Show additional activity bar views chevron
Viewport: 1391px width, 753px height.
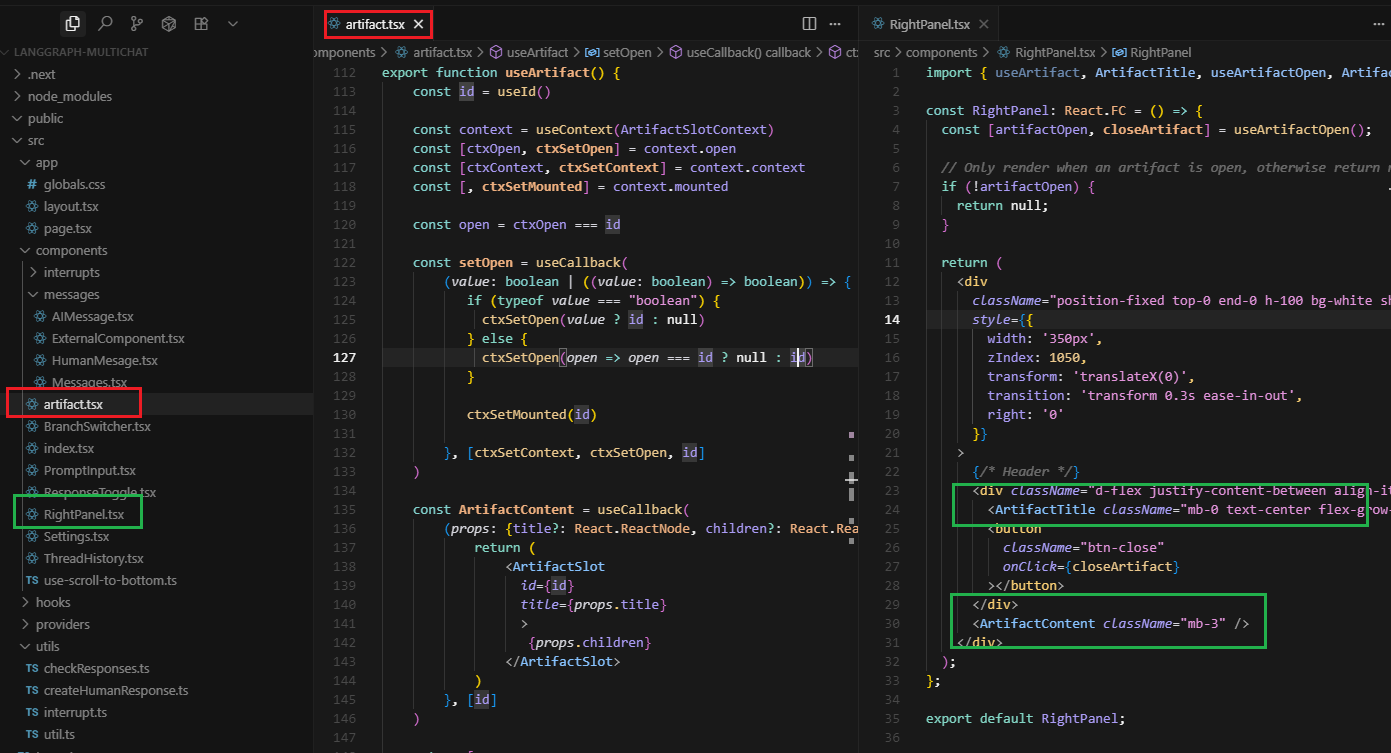coord(233,23)
